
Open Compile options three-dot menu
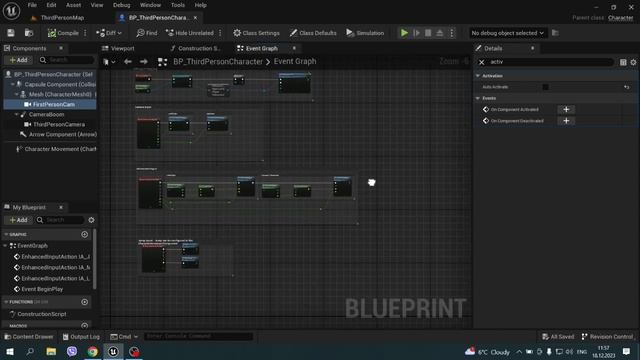click(x=85, y=33)
